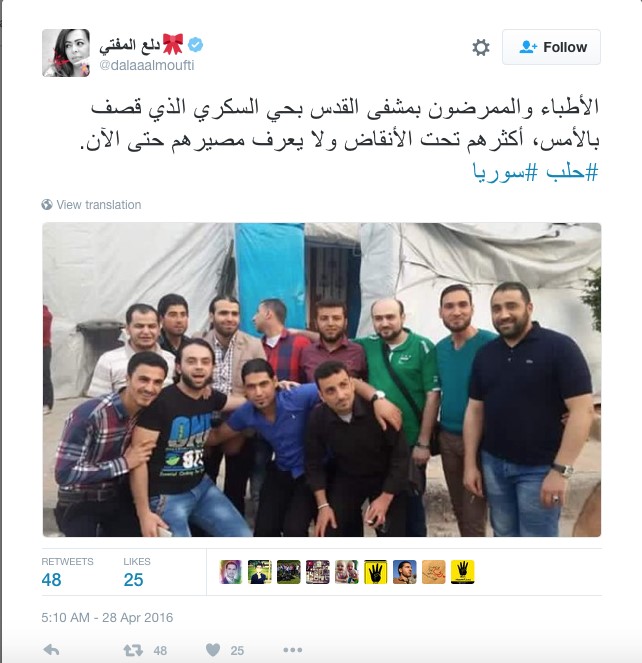Open the gear settings menu
642x663 pixels.
(481, 47)
